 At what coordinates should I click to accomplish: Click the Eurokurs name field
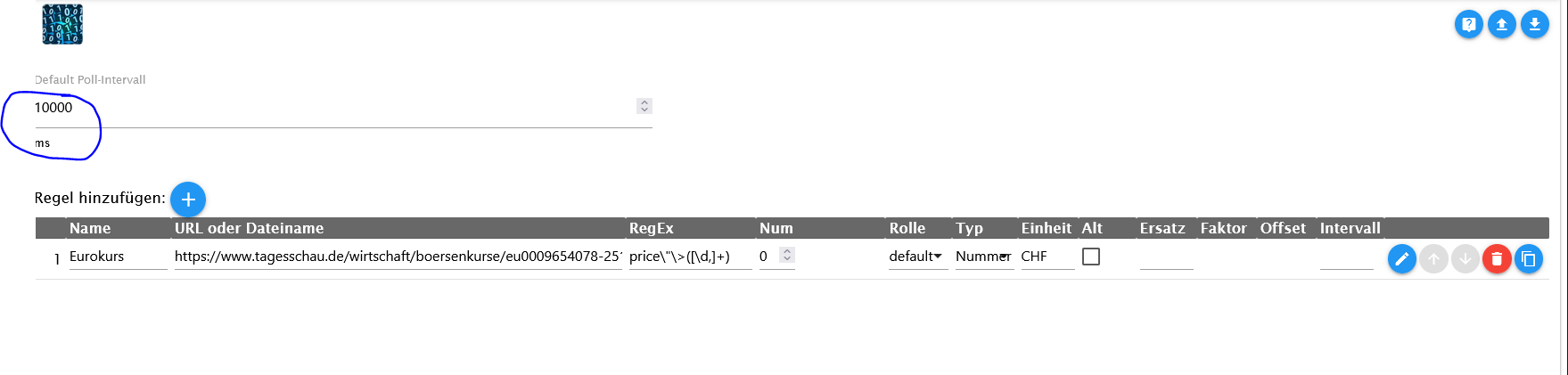coord(117,257)
